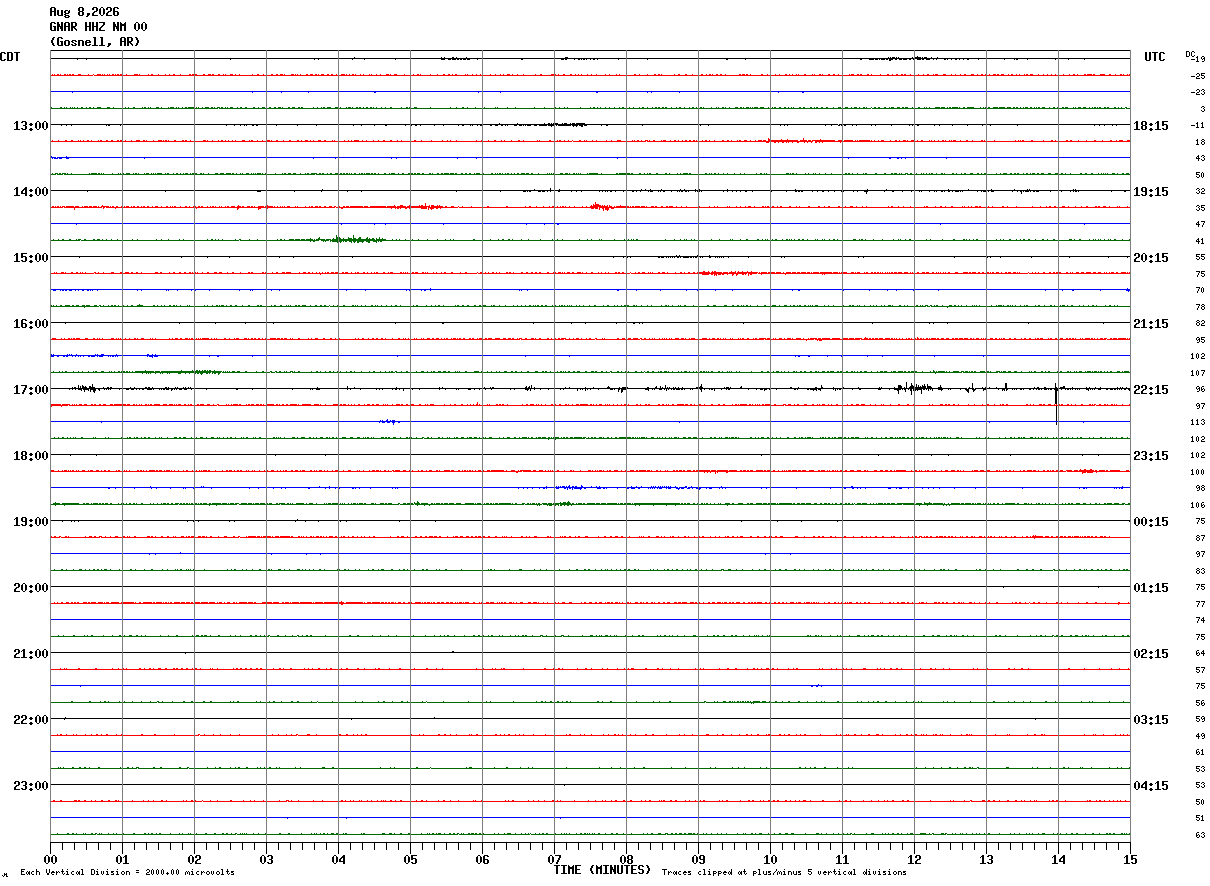
Task: Click the minute 07 axis tick label
Action: (x=554, y=859)
